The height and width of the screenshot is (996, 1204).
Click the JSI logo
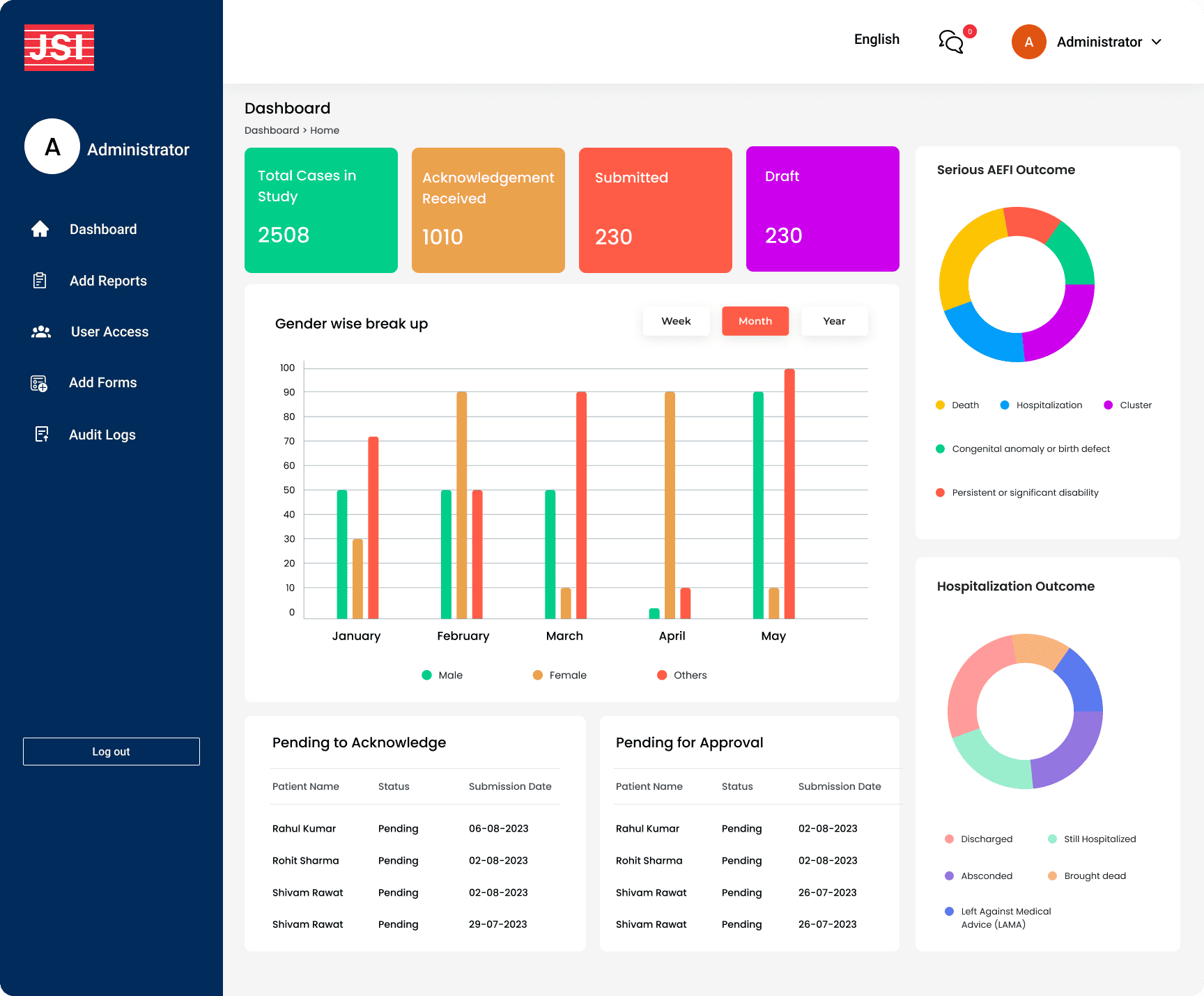(x=59, y=47)
